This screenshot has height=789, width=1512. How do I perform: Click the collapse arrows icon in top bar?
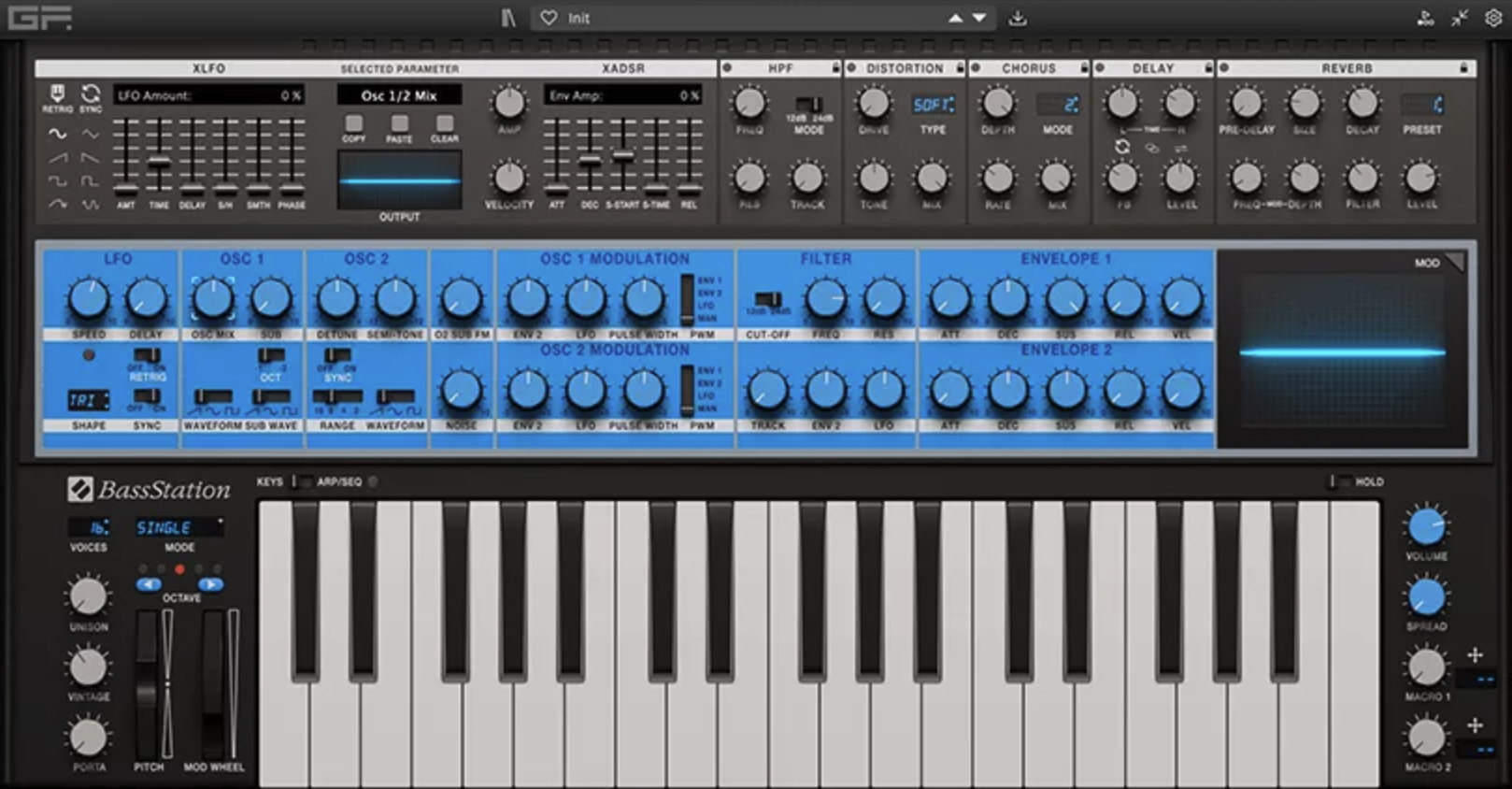click(1460, 18)
